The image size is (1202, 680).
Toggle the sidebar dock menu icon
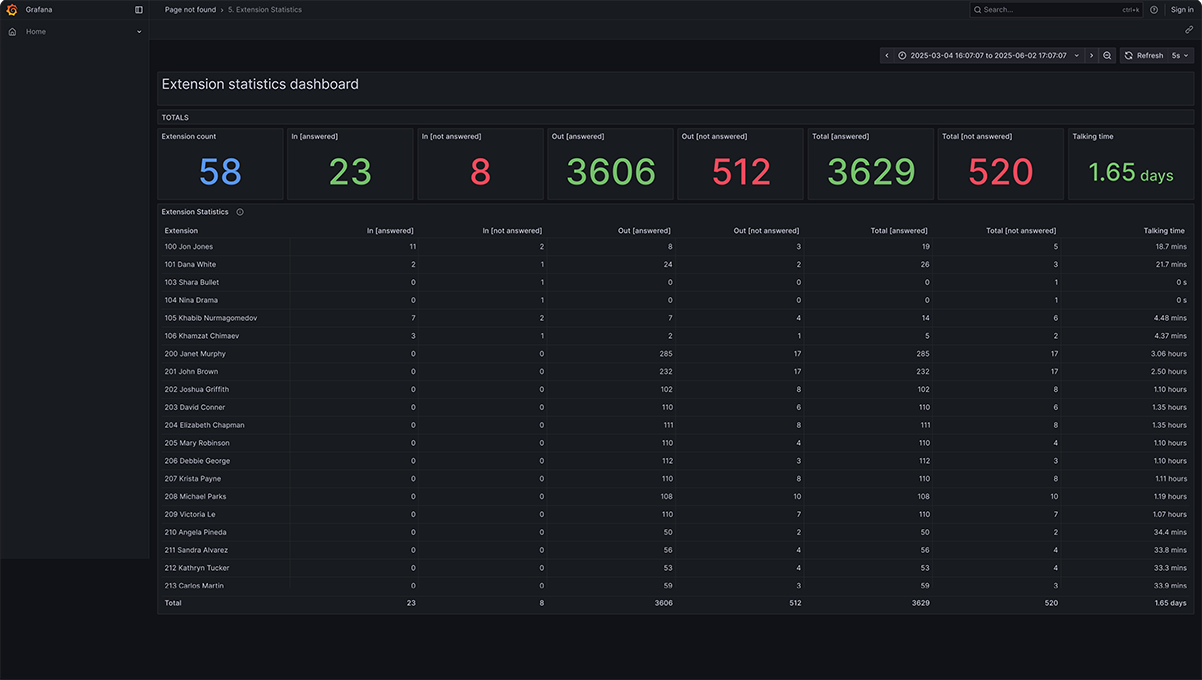(139, 10)
